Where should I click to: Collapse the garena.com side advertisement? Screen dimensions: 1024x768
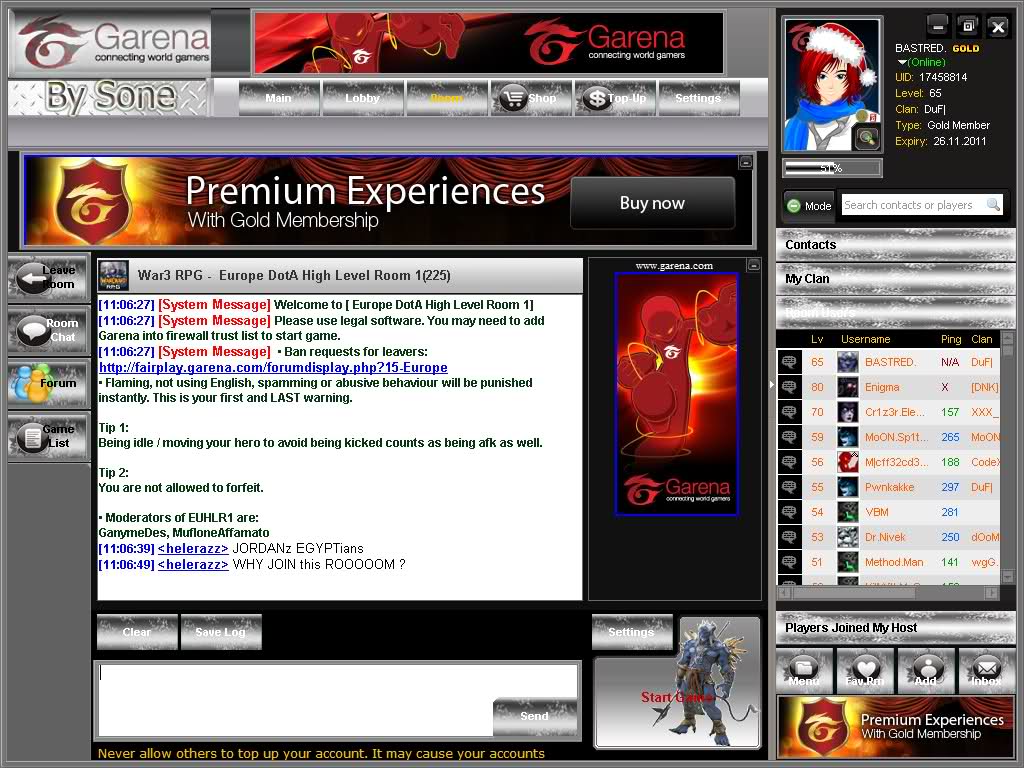click(754, 264)
